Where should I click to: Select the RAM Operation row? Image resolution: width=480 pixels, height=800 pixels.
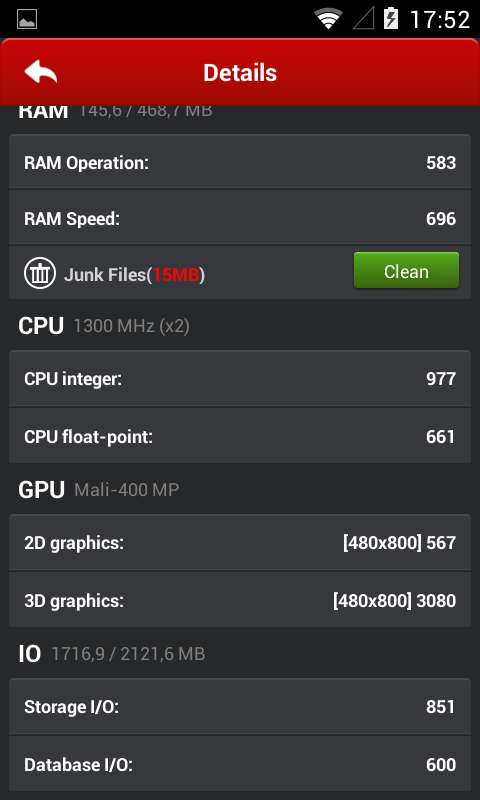(240, 162)
